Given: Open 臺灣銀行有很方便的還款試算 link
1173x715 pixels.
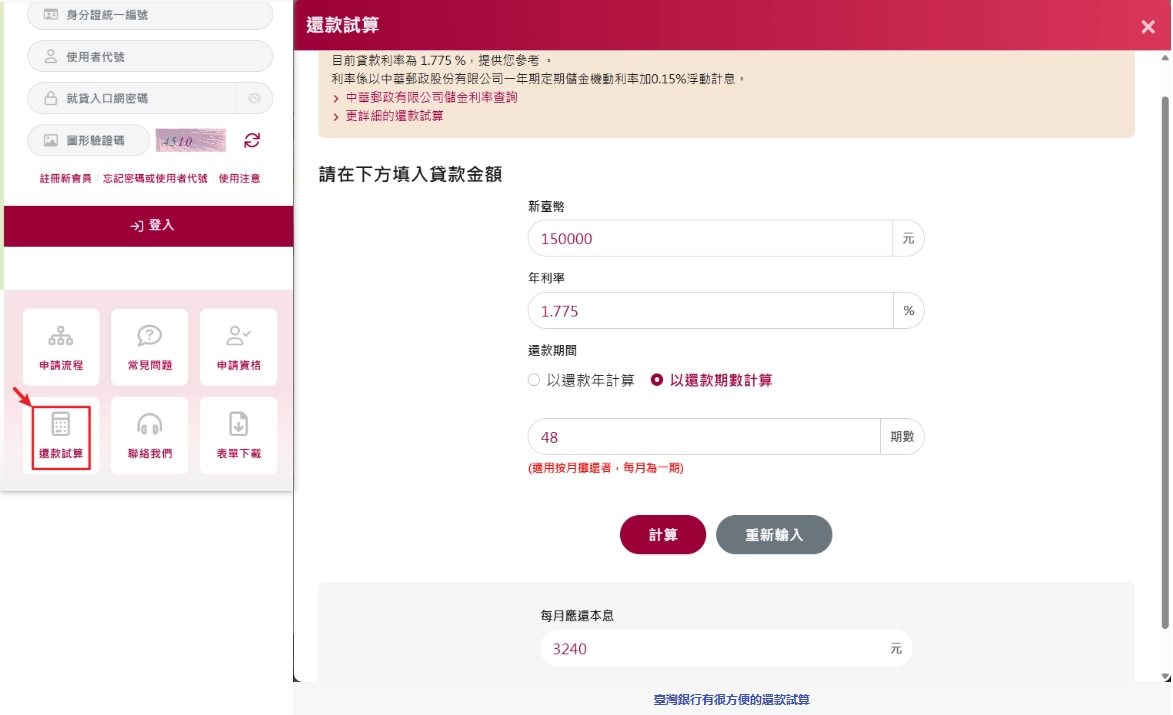Looking at the screenshot, I should [732, 699].
